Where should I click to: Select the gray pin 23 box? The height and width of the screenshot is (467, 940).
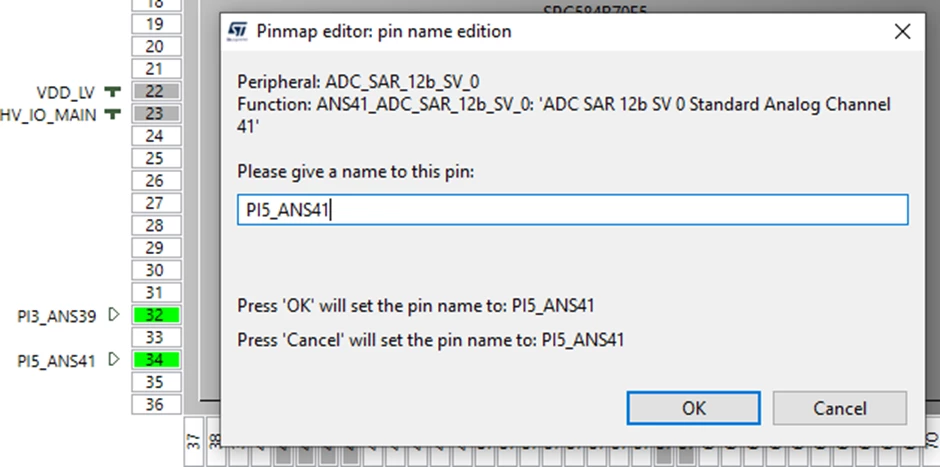click(156, 113)
